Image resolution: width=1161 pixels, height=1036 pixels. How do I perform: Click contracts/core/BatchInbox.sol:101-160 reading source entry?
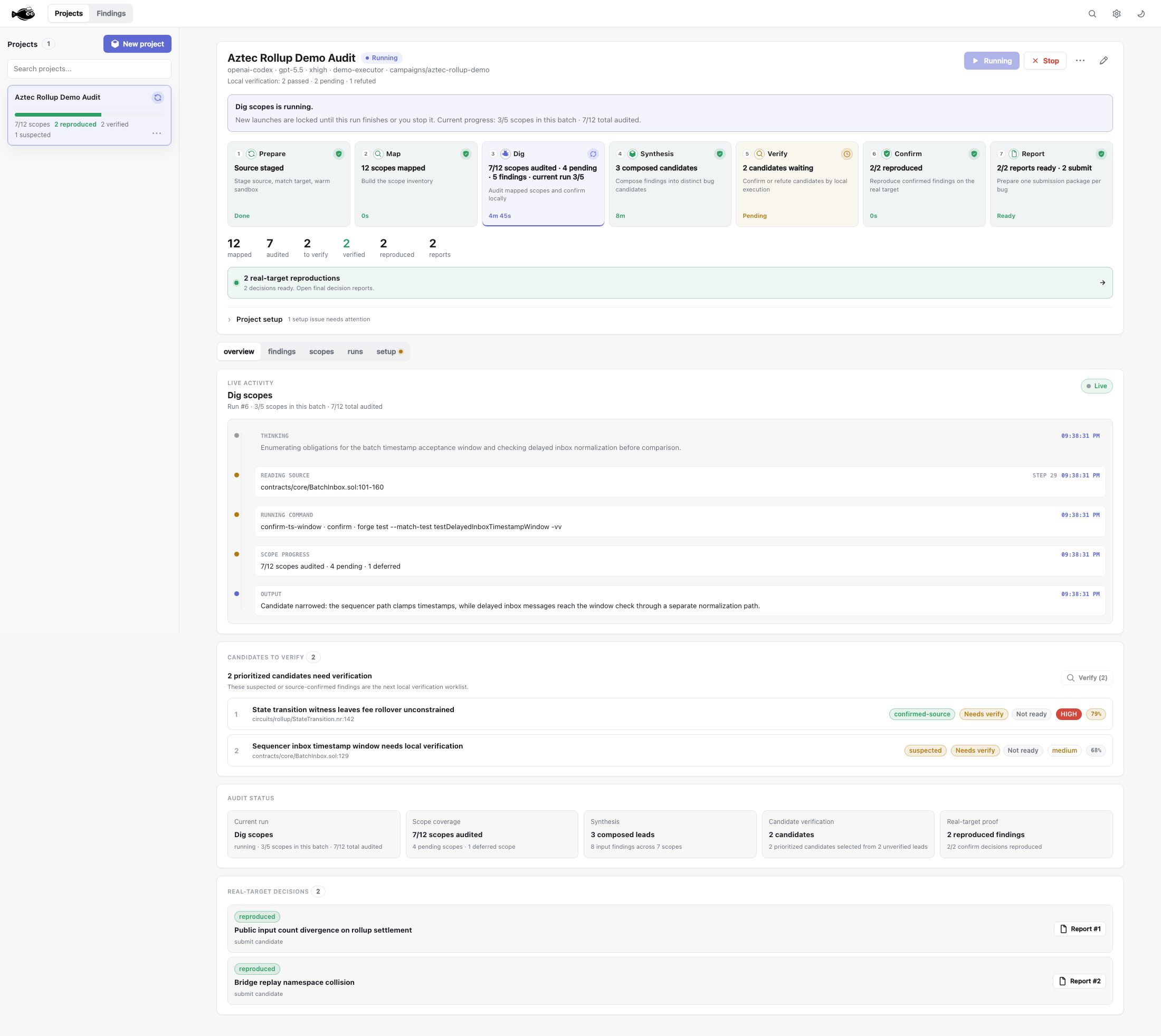(680, 482)
